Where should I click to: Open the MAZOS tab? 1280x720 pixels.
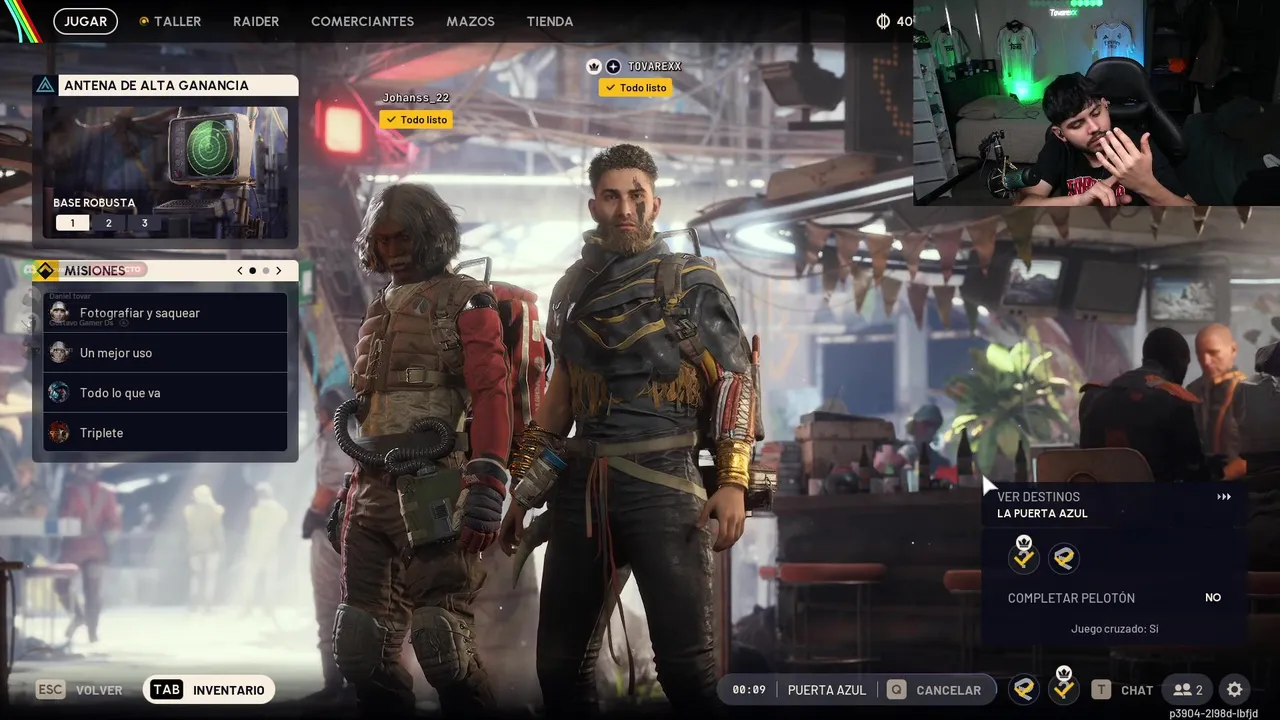(470, 21)
